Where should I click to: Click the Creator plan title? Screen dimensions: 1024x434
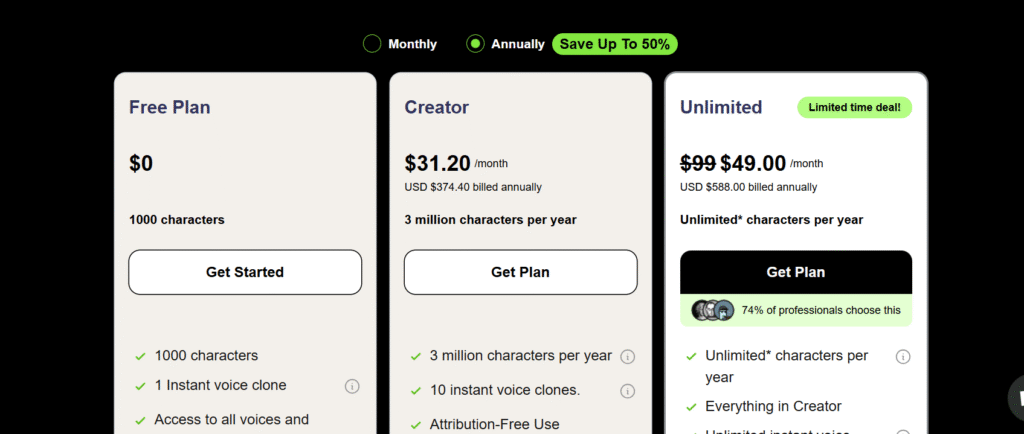tap(436, 107)
